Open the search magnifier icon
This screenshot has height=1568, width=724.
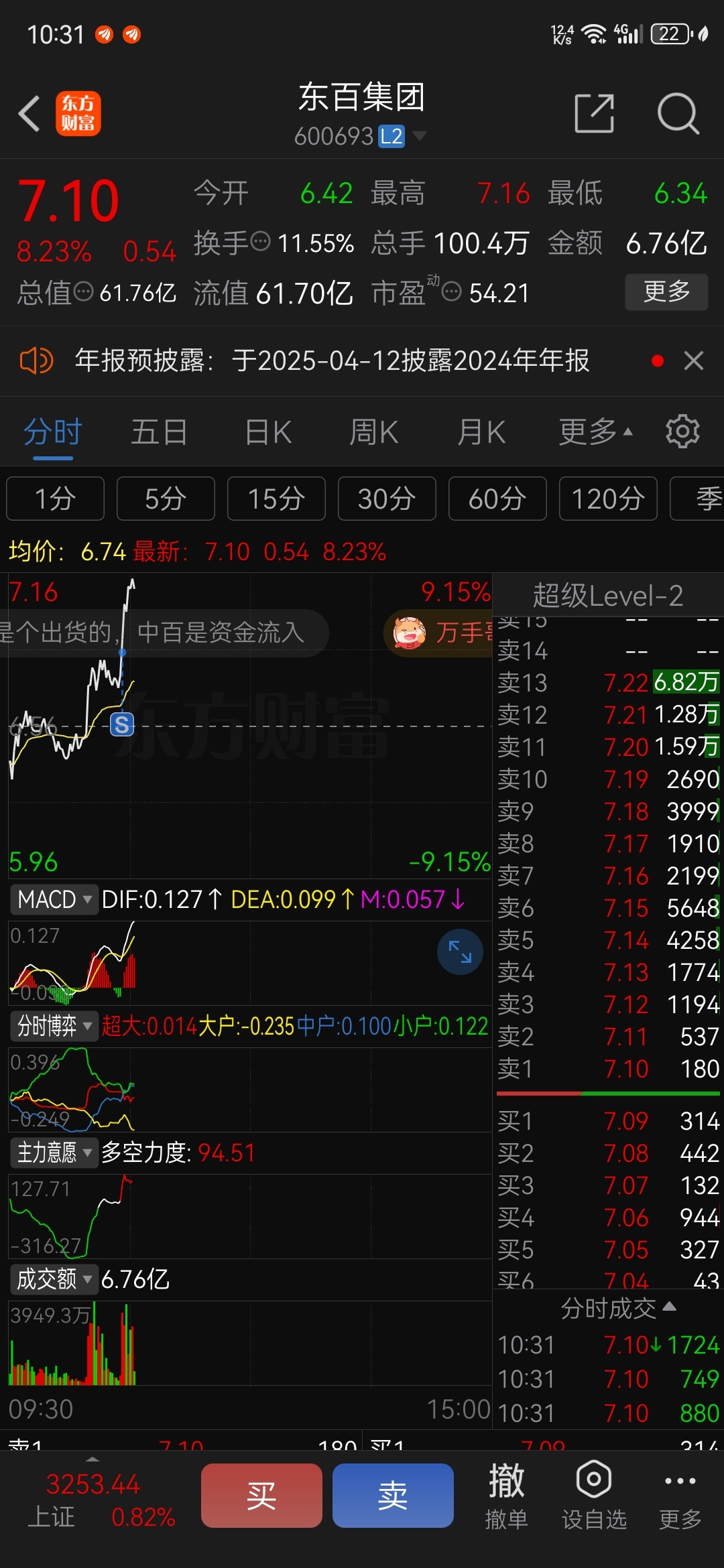[678, 113]
